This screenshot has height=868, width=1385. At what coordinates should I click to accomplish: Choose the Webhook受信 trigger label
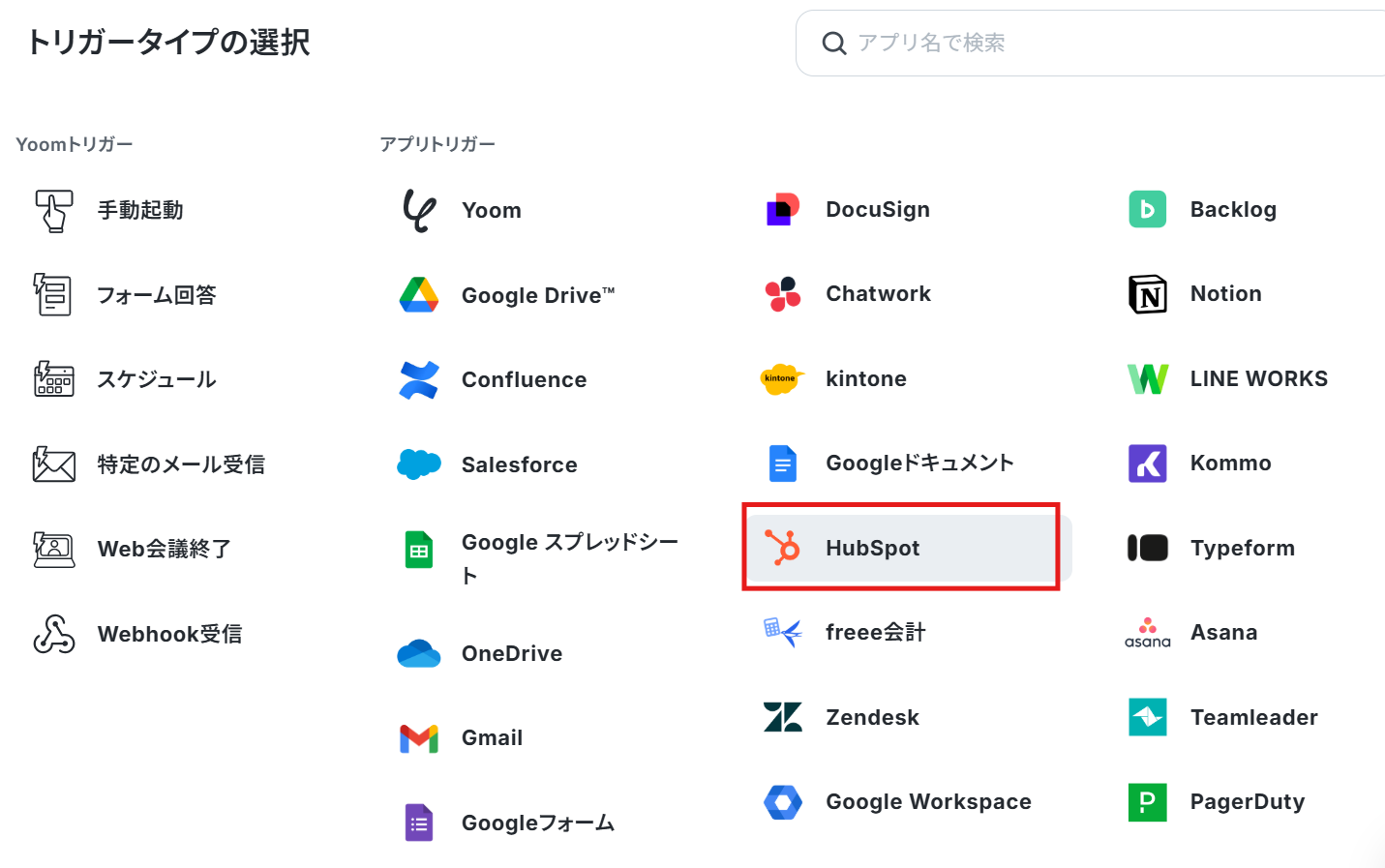click(170, 634)
